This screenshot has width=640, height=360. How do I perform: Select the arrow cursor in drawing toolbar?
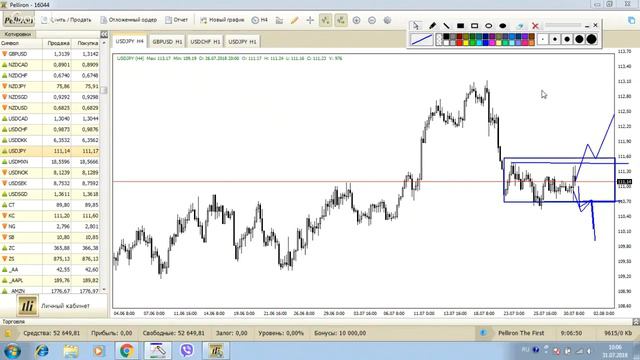click(416, 26)
